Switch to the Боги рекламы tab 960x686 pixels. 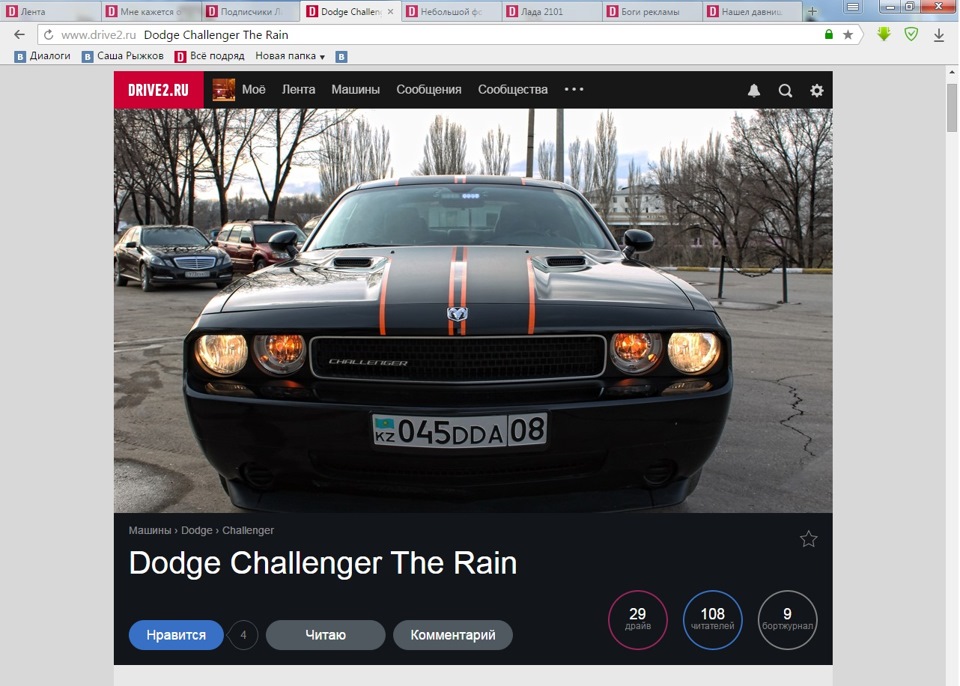click(x=653, y=11)
